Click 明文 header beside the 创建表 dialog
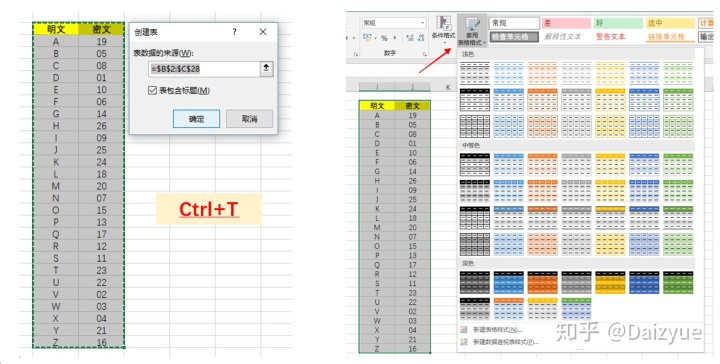720x364 pixels. [x=56, y=29]
